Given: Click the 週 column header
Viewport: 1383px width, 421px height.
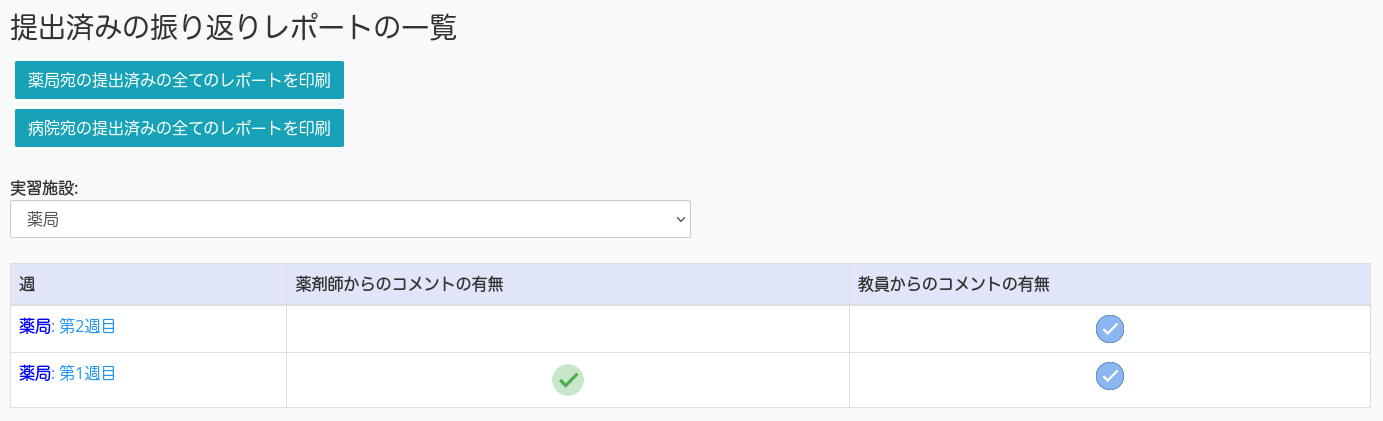Looking at the screenshot, I should click(27, 285).
